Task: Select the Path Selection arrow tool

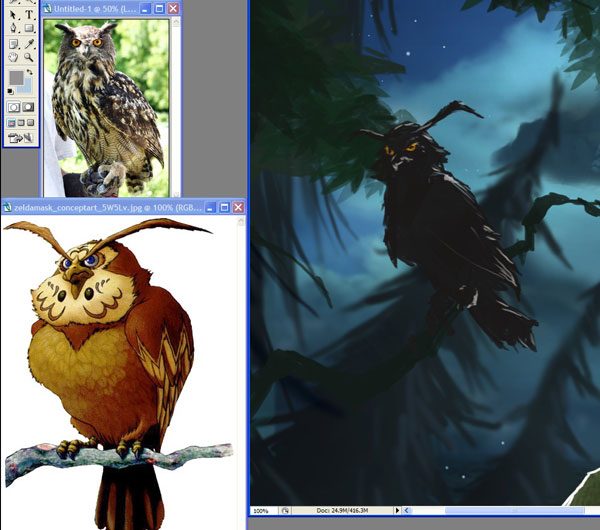Action: [x=13, y=15]
